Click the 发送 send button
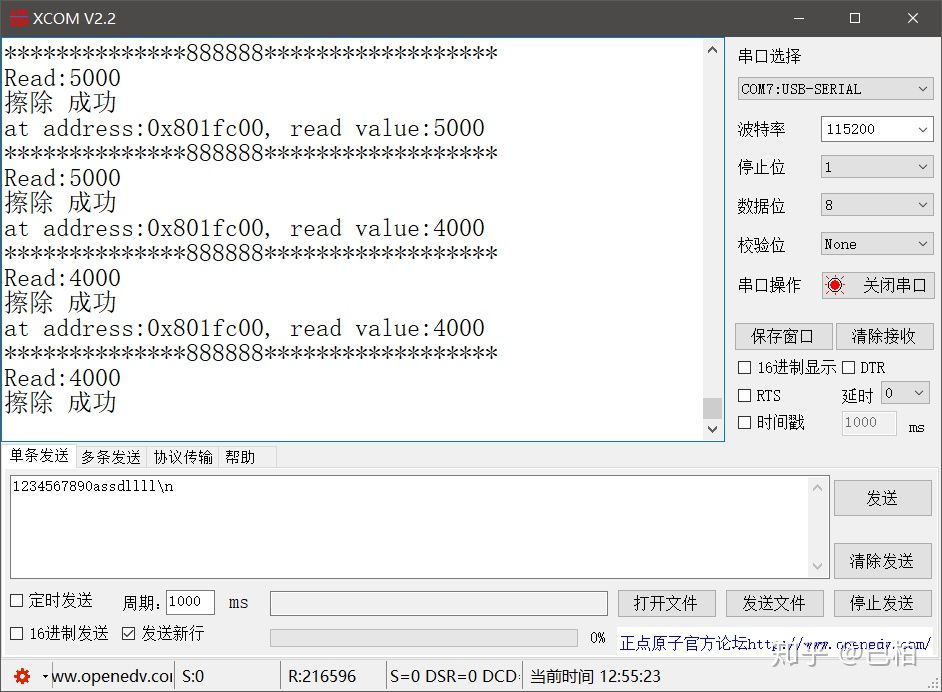The image size is (942, 692). [883, 498]
